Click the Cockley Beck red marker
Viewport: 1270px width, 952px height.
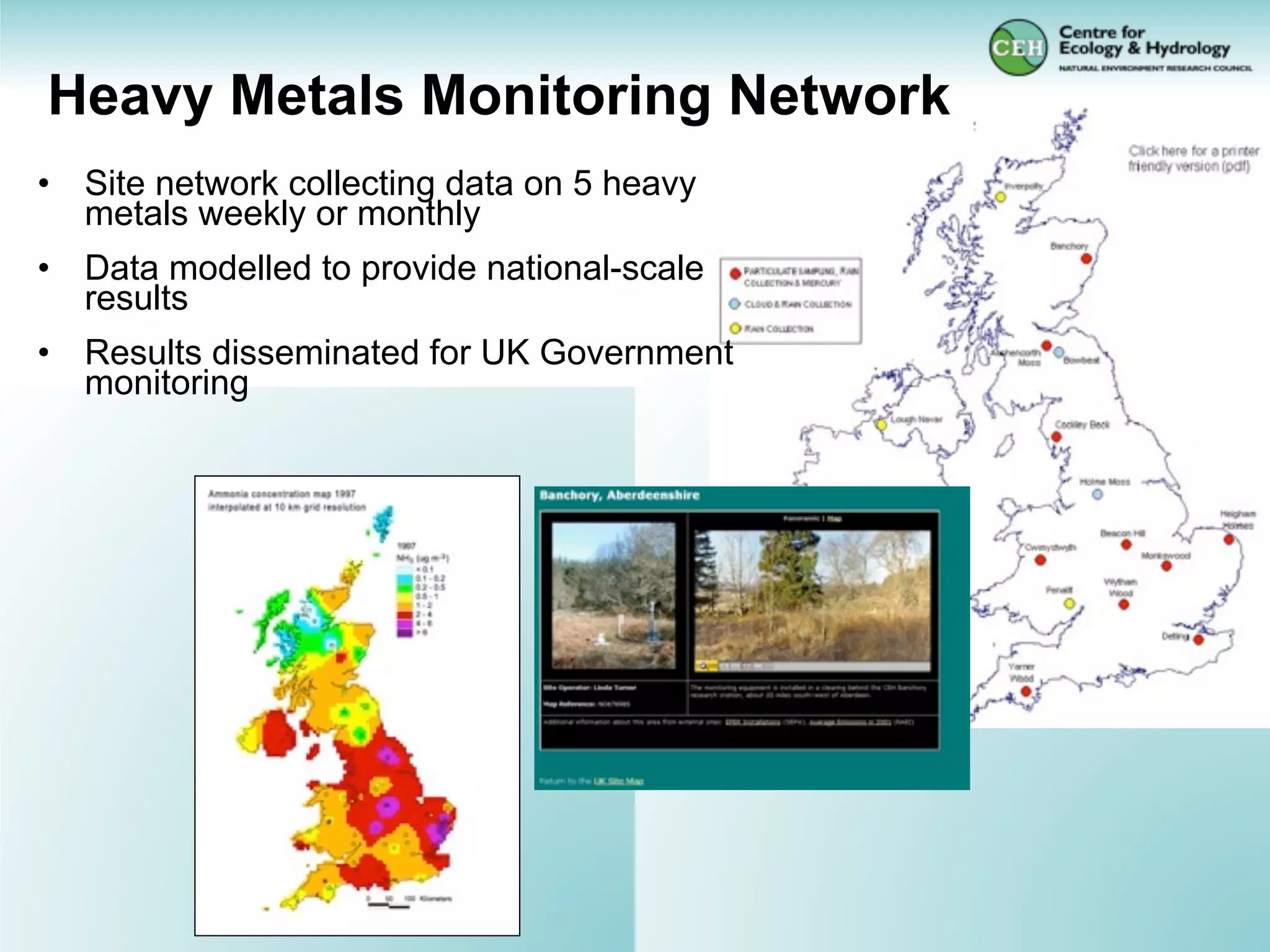(x=1057, y=437)
